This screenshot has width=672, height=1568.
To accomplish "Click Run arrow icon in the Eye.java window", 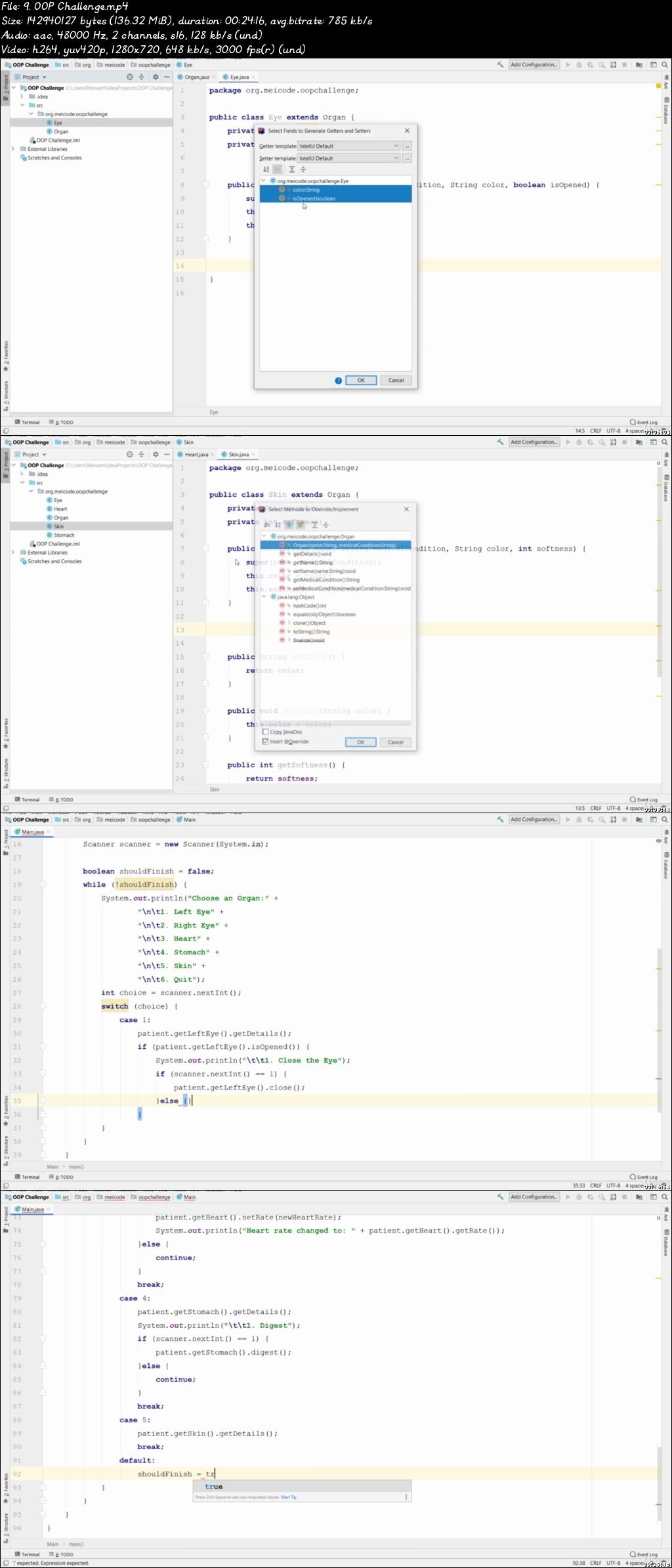I will click(x=568, y=65).
